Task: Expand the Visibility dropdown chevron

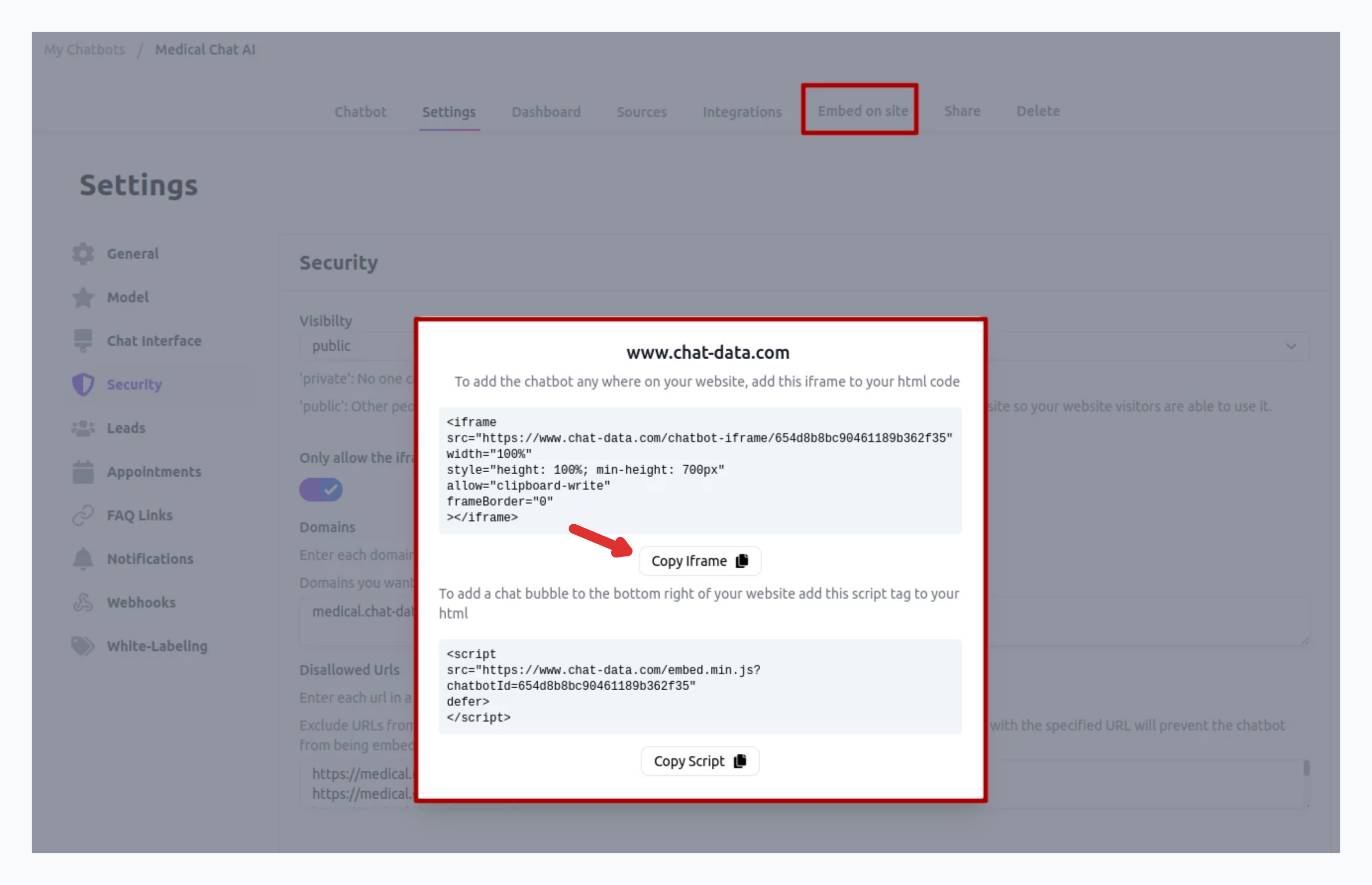Action: (x=1291, y=346)
